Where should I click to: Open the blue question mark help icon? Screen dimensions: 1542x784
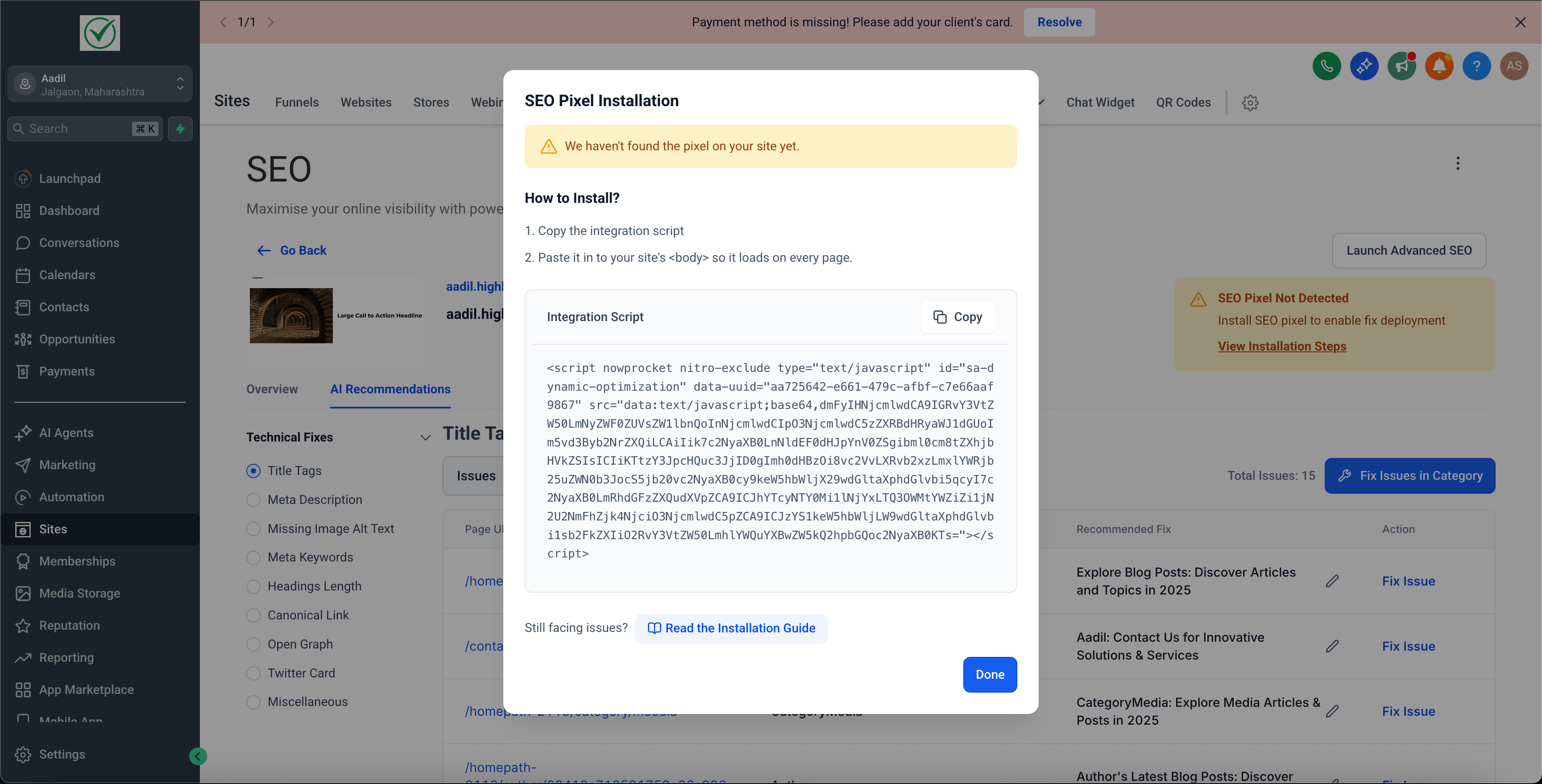point(1476,66)
